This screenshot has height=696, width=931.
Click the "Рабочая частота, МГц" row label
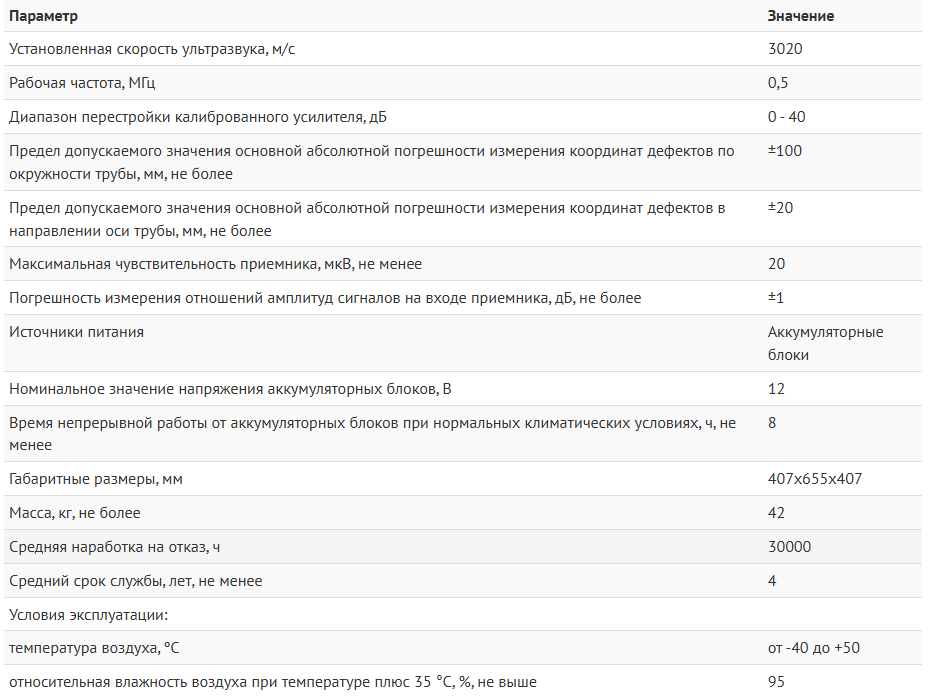(82, 83)
